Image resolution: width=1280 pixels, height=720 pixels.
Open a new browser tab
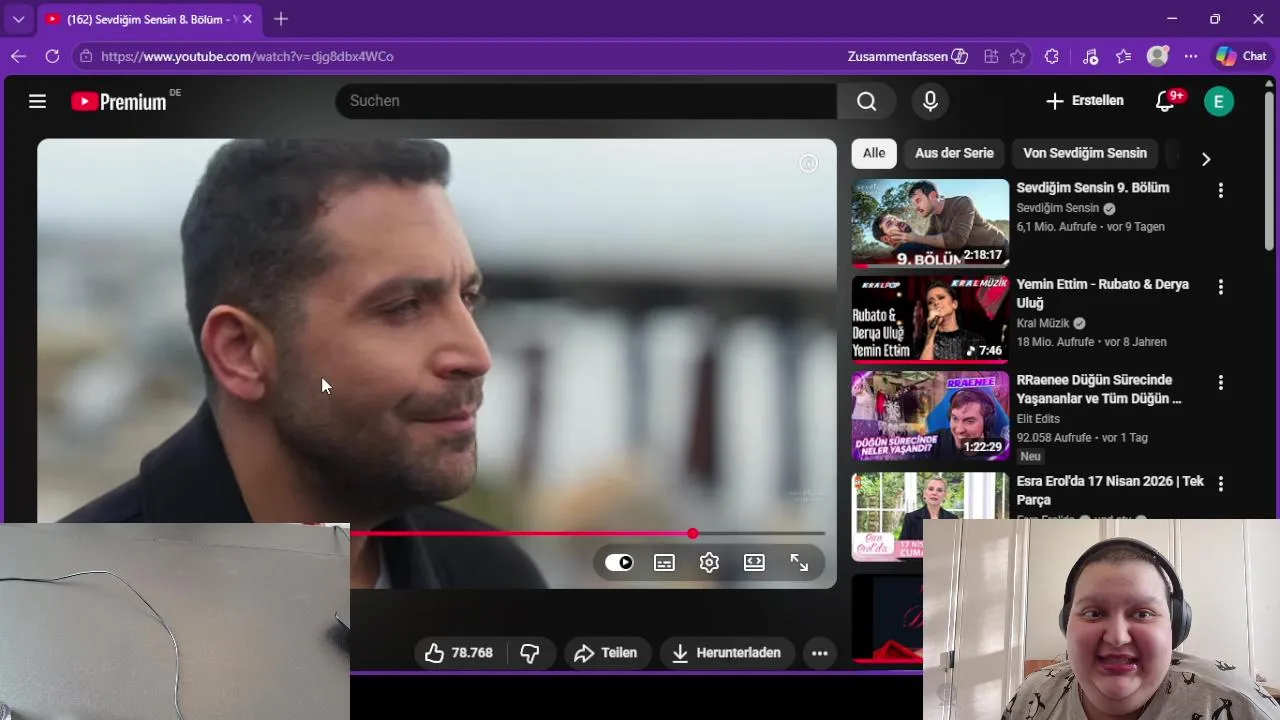281,19
